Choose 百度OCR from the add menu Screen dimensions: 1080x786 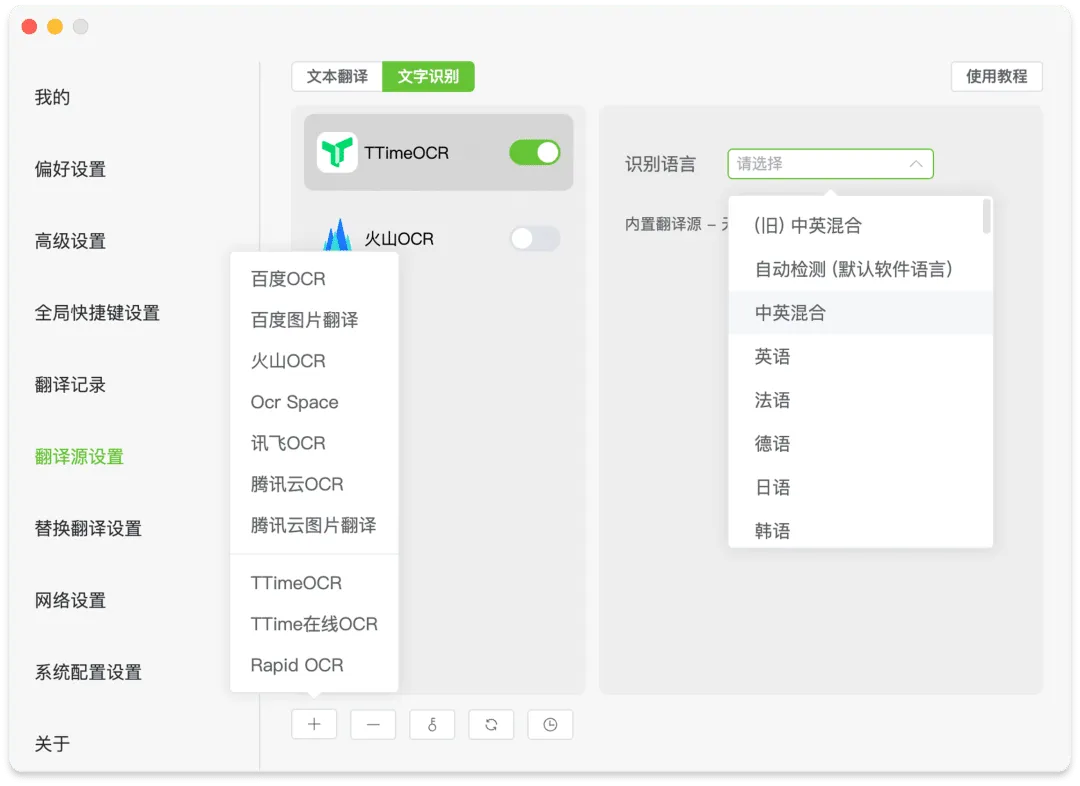click(288, 279)
